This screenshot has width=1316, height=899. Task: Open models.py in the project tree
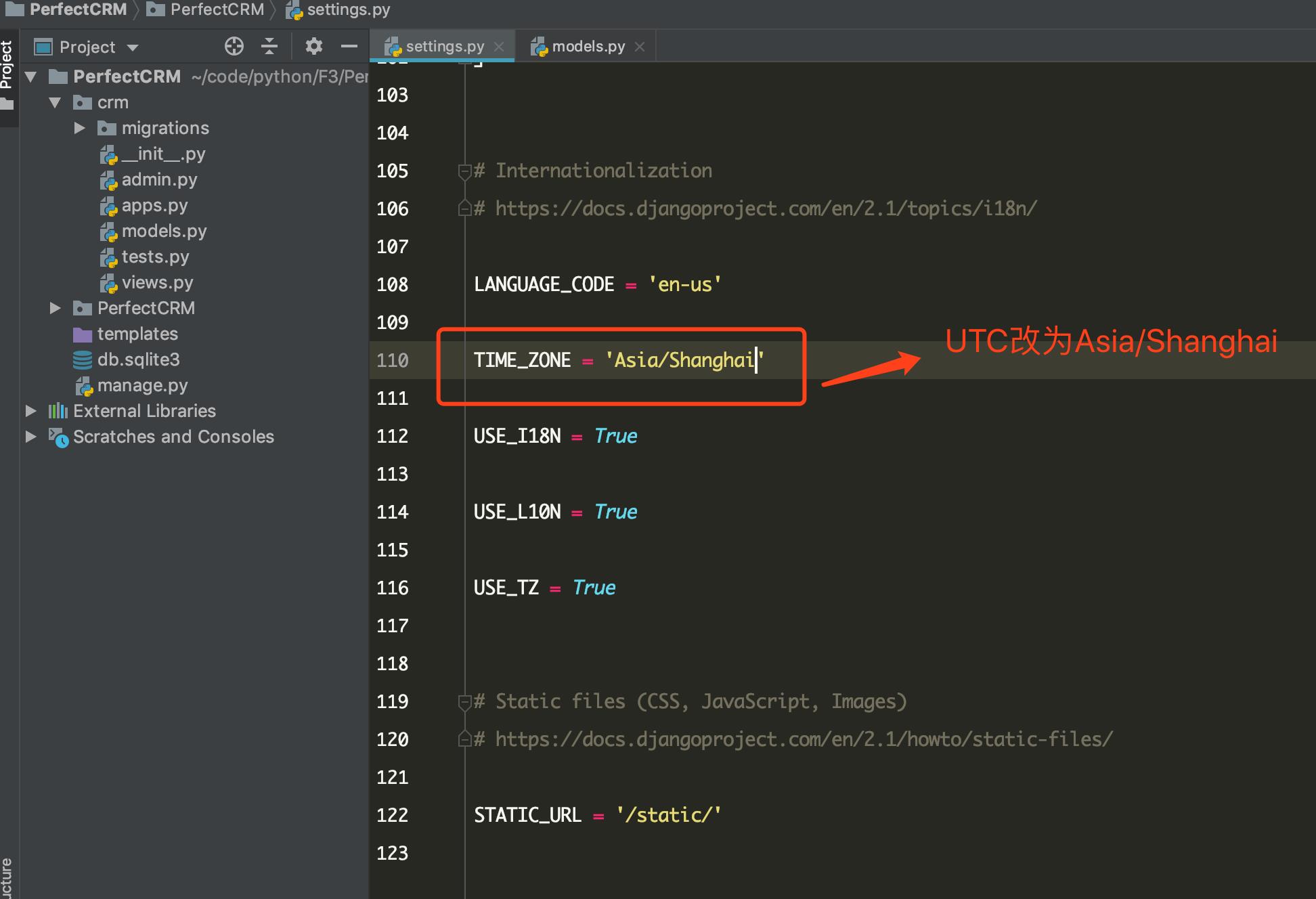coord(164,231)
